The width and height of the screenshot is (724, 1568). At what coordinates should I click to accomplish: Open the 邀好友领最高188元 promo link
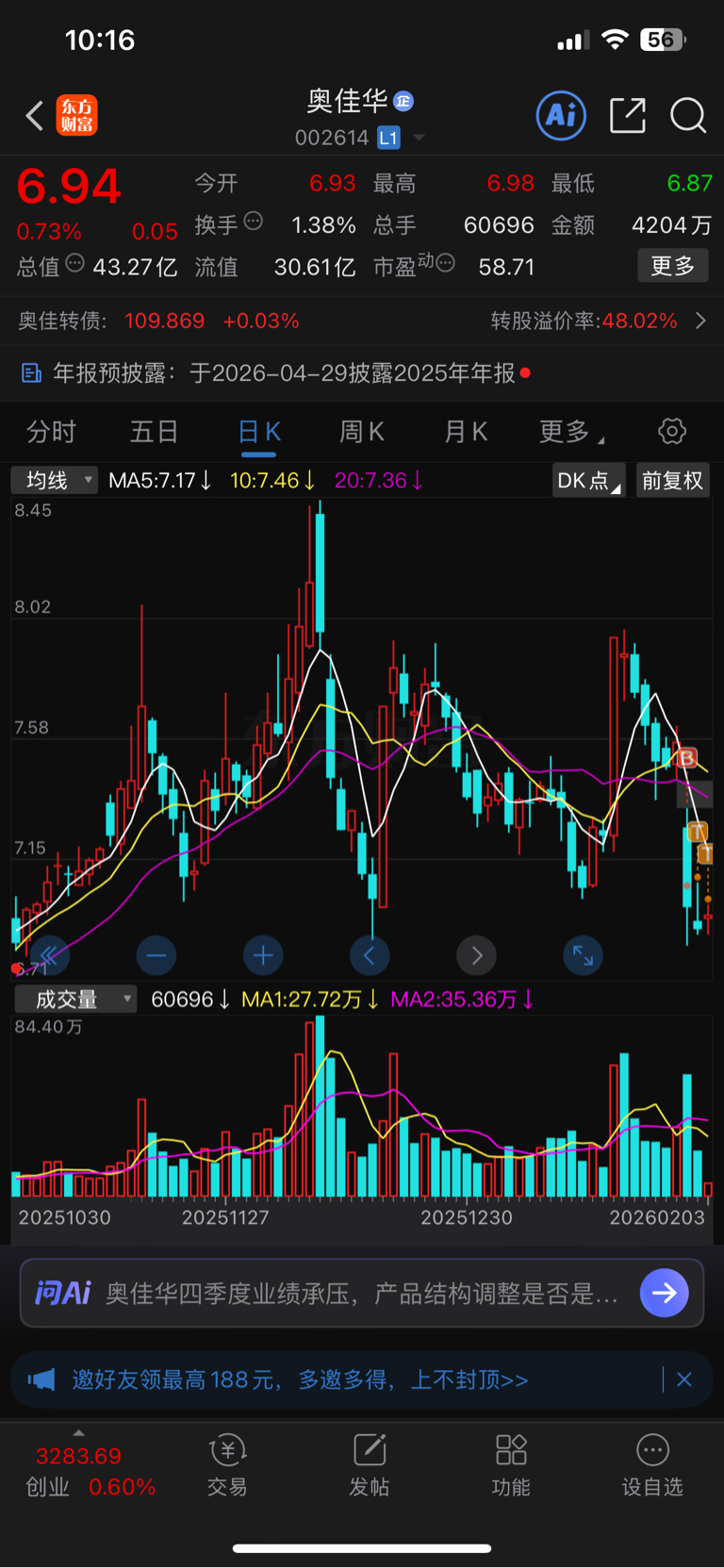[300, 1380]
